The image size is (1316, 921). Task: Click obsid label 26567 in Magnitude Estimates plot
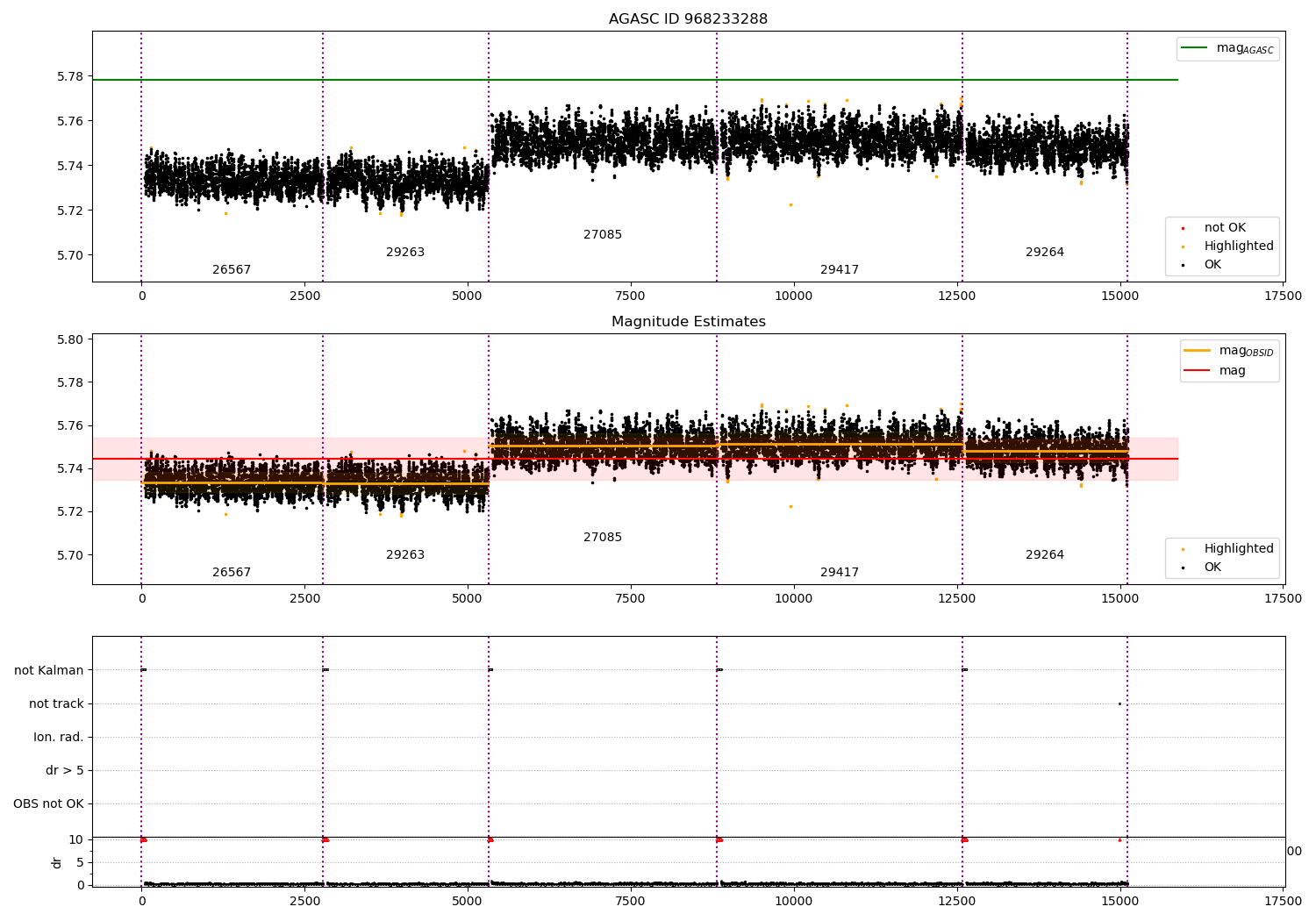click(x=232, y=573)
